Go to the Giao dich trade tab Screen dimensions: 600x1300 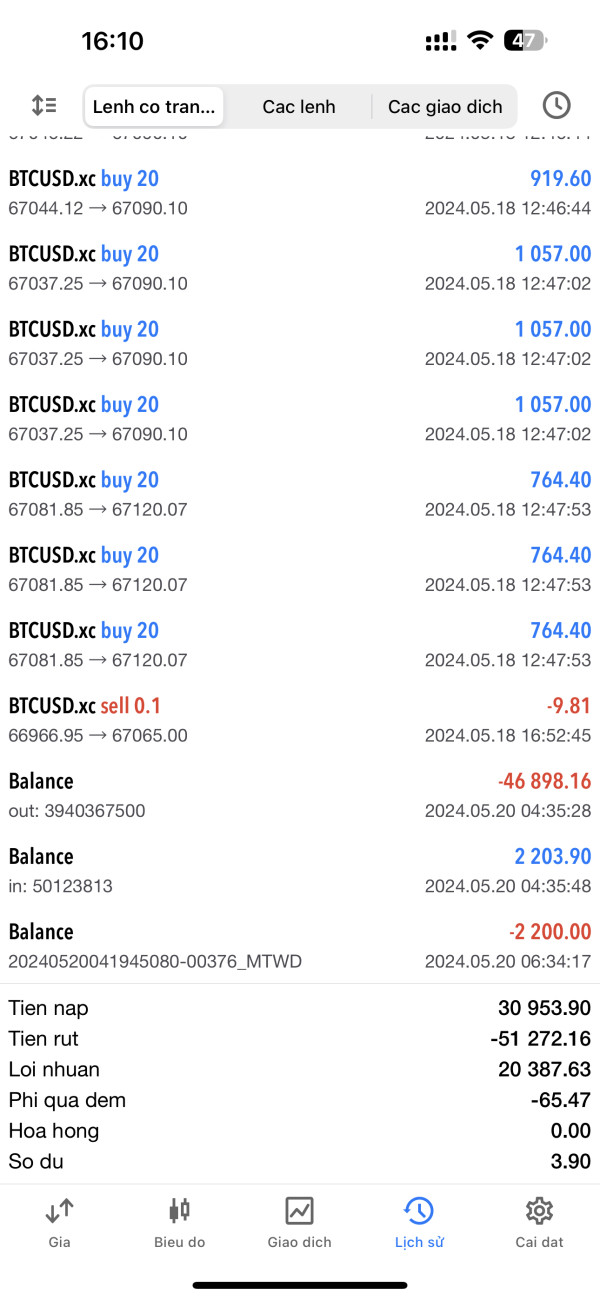pyautogui.click(x=299, y=1223)
